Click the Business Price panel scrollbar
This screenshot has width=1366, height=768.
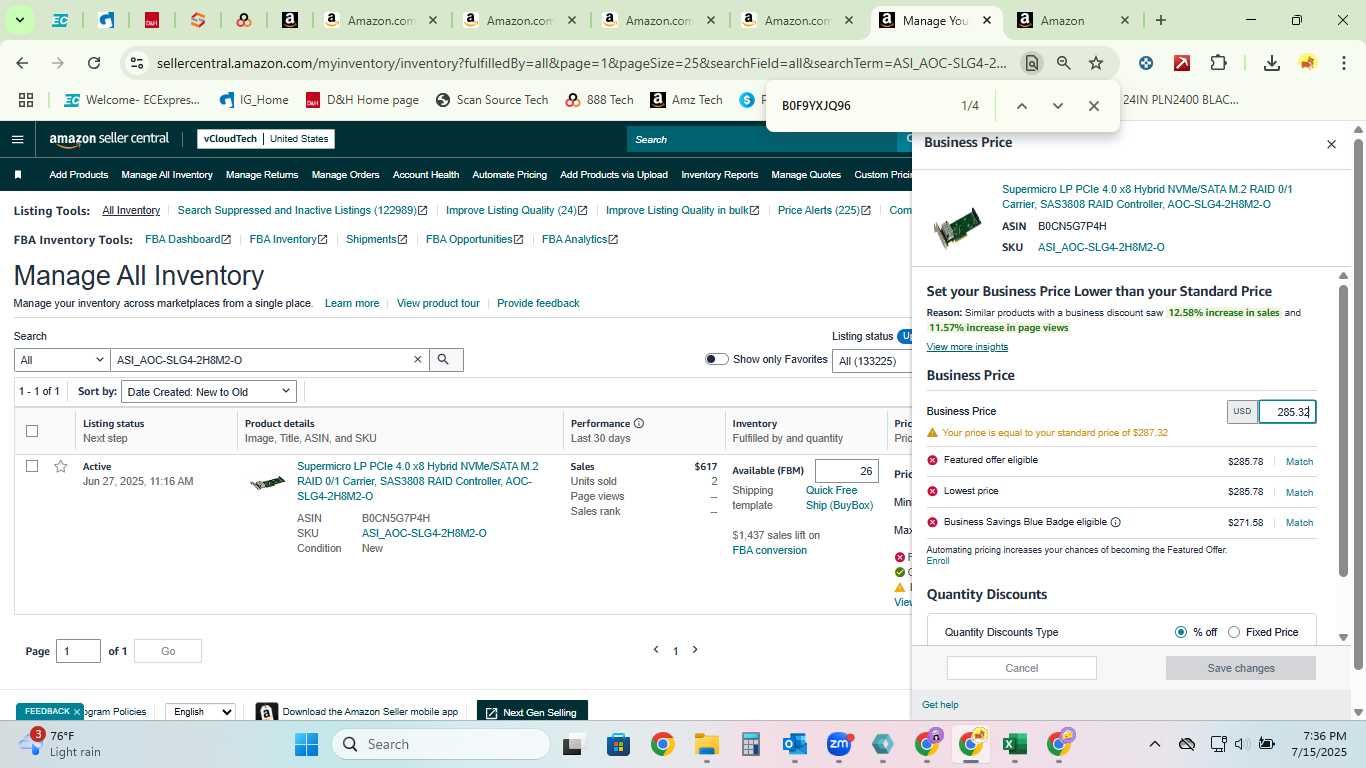[1343, 430]
